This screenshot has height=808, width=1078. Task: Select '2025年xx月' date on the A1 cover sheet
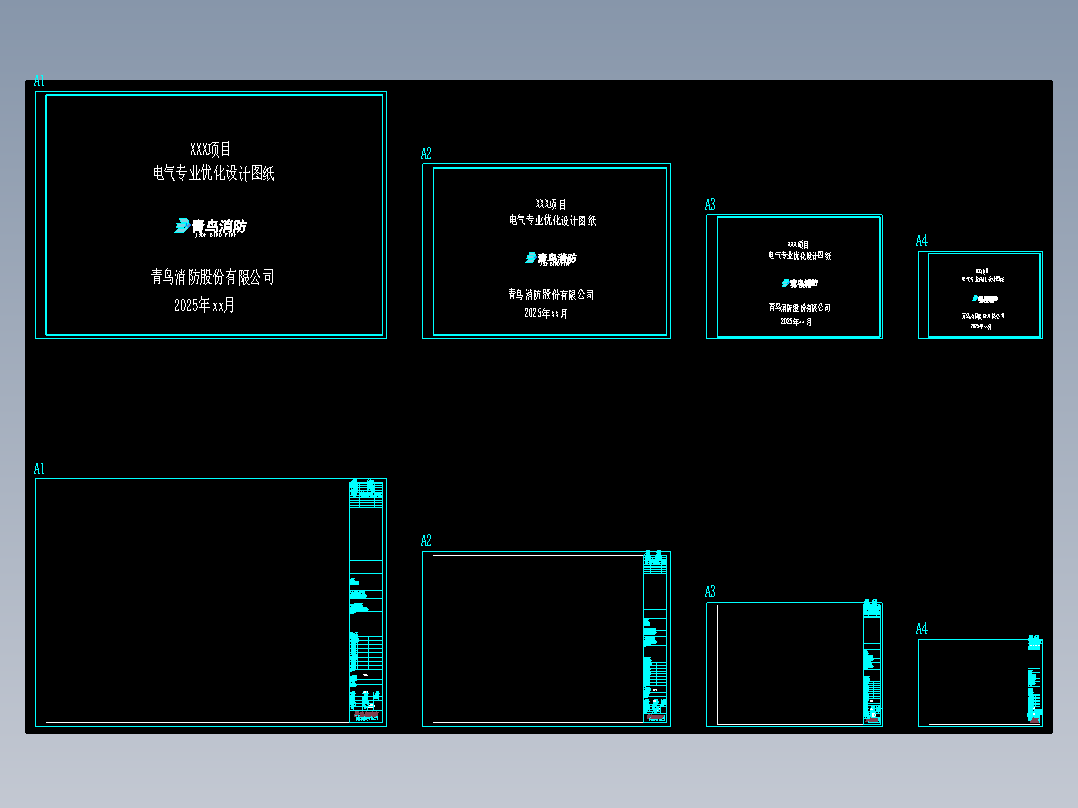(204, 305)
